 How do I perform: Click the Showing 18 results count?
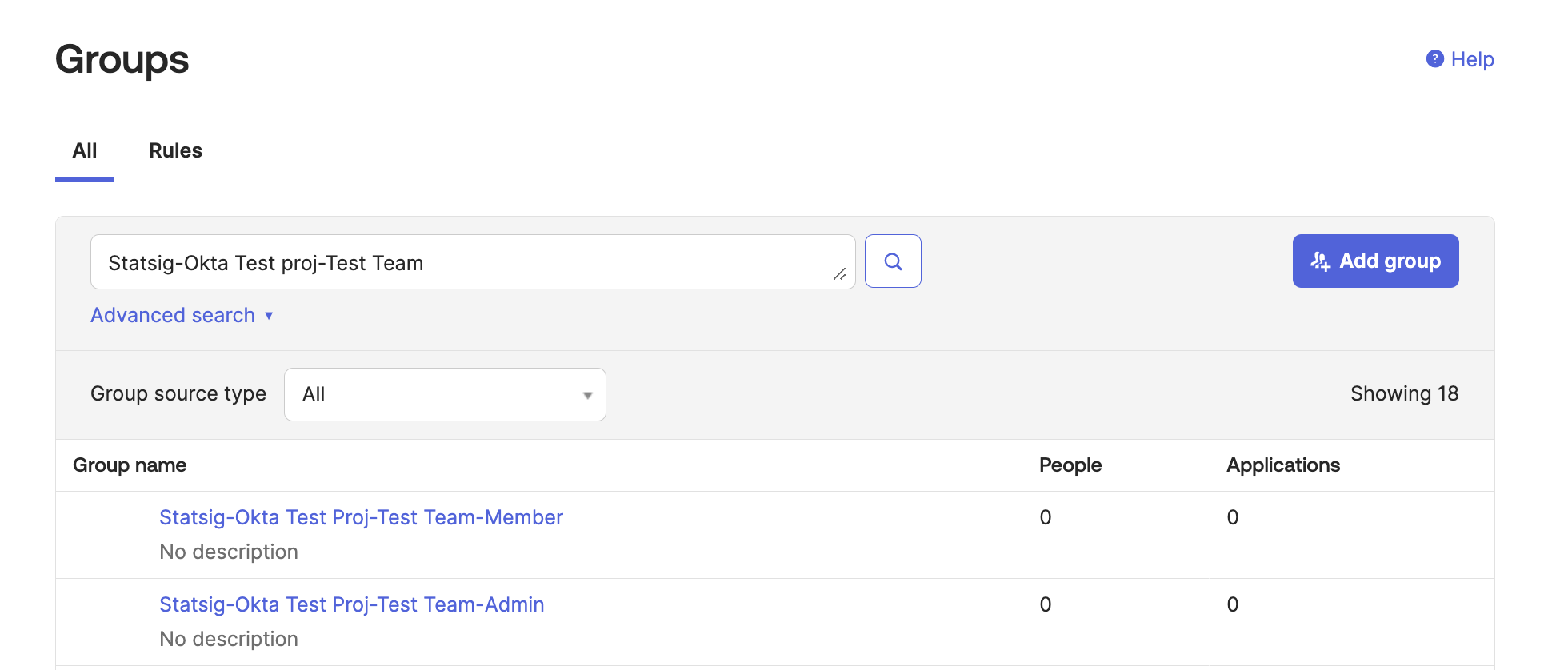[1404, 394]
